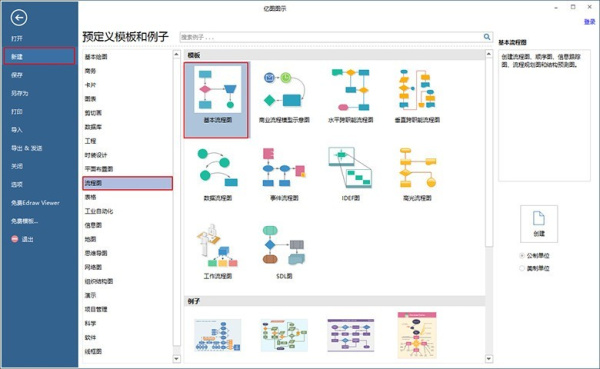Choose the 垂直跨职能流程图 template
This screenshot has width=600, height=369.
pos(417,89)
